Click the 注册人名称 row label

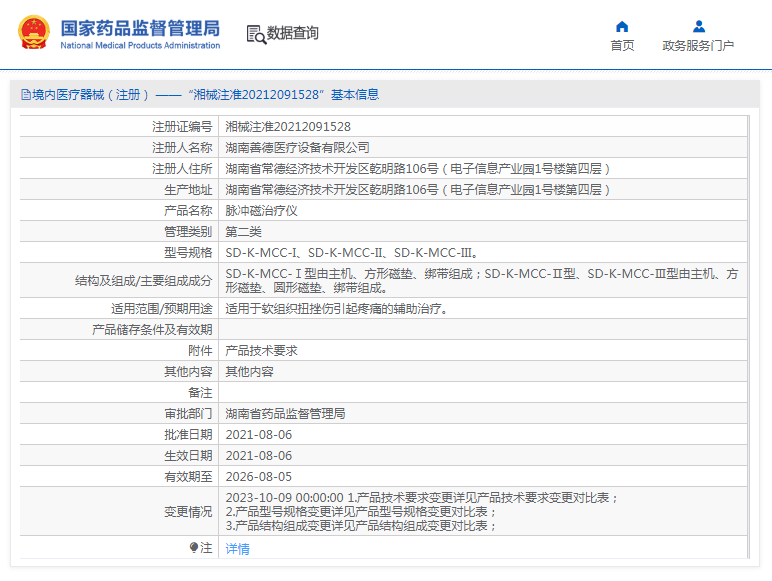[182, 148]
